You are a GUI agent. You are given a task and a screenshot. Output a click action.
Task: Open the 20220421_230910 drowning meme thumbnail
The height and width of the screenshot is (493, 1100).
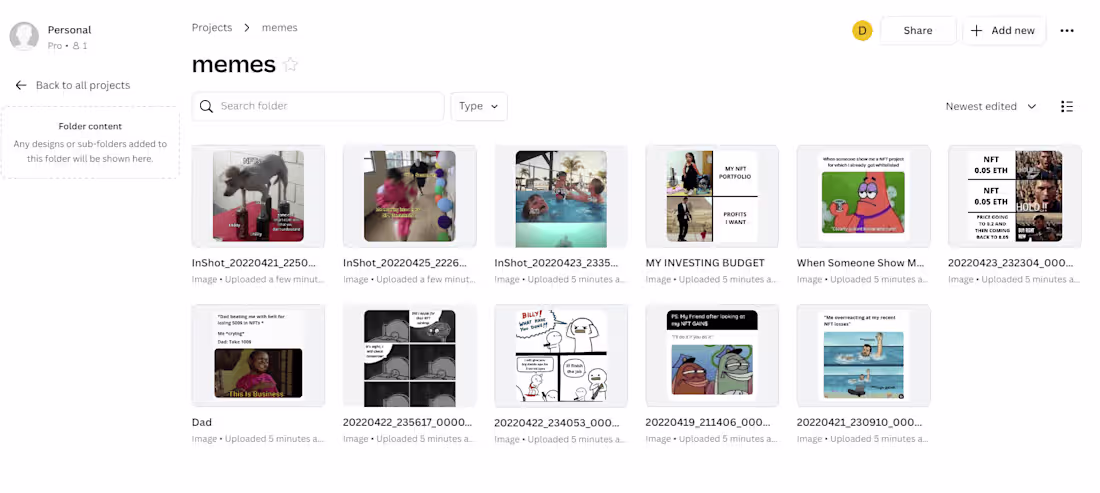[864, 356]
